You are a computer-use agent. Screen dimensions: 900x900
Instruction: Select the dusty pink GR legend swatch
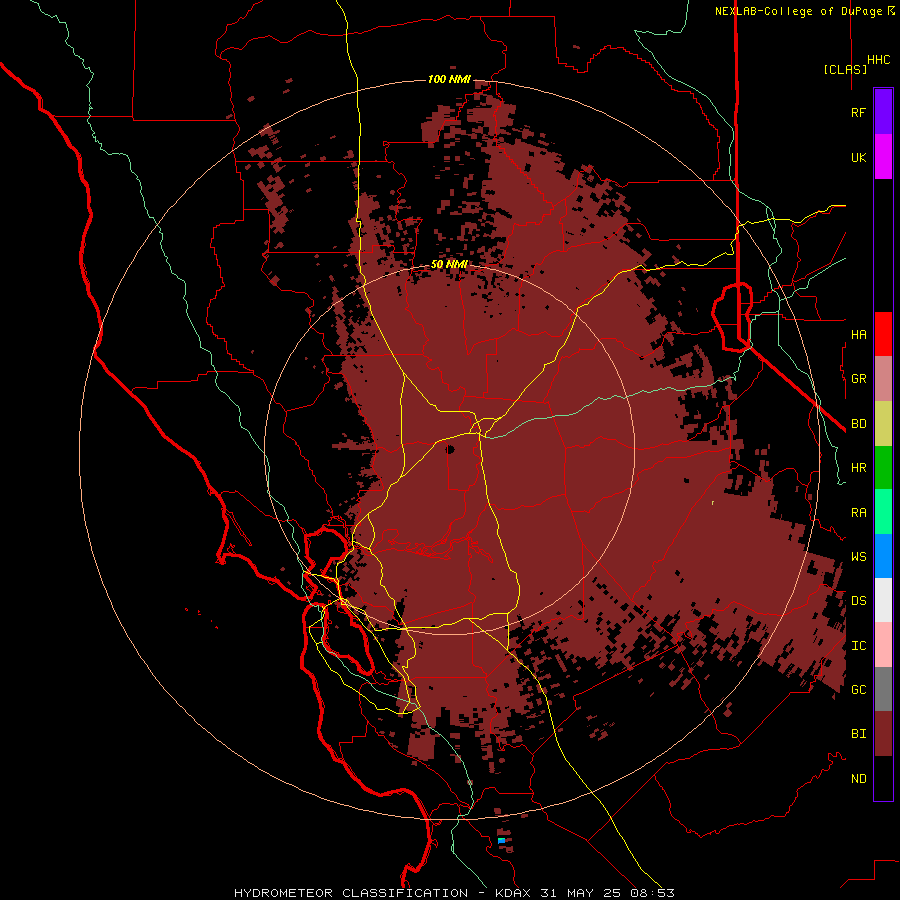(x=883, y=379)
